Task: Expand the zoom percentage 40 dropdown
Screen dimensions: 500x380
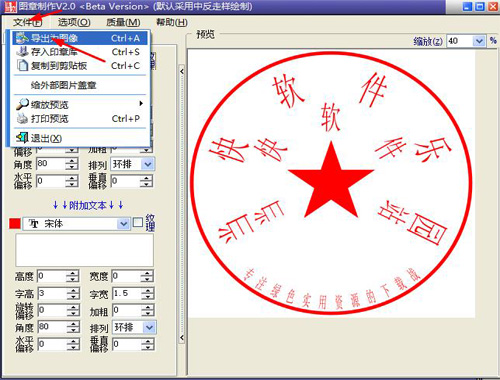Action: pyautogui.click(x=479, y=41)
